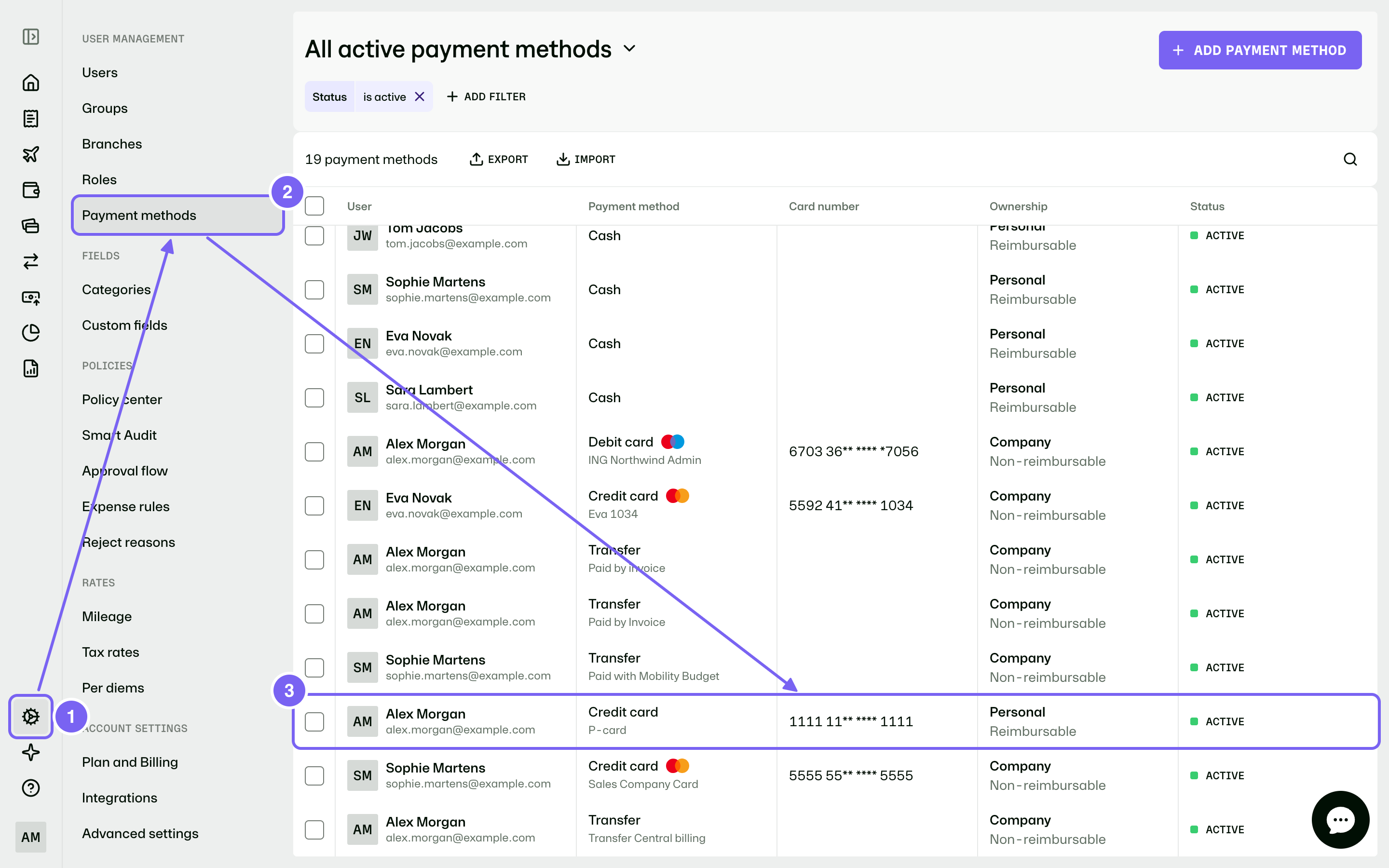This screenshot has width=1389, height=868.
Task: Check the Alex Morgan Debit card row
Action: point(314,451)
